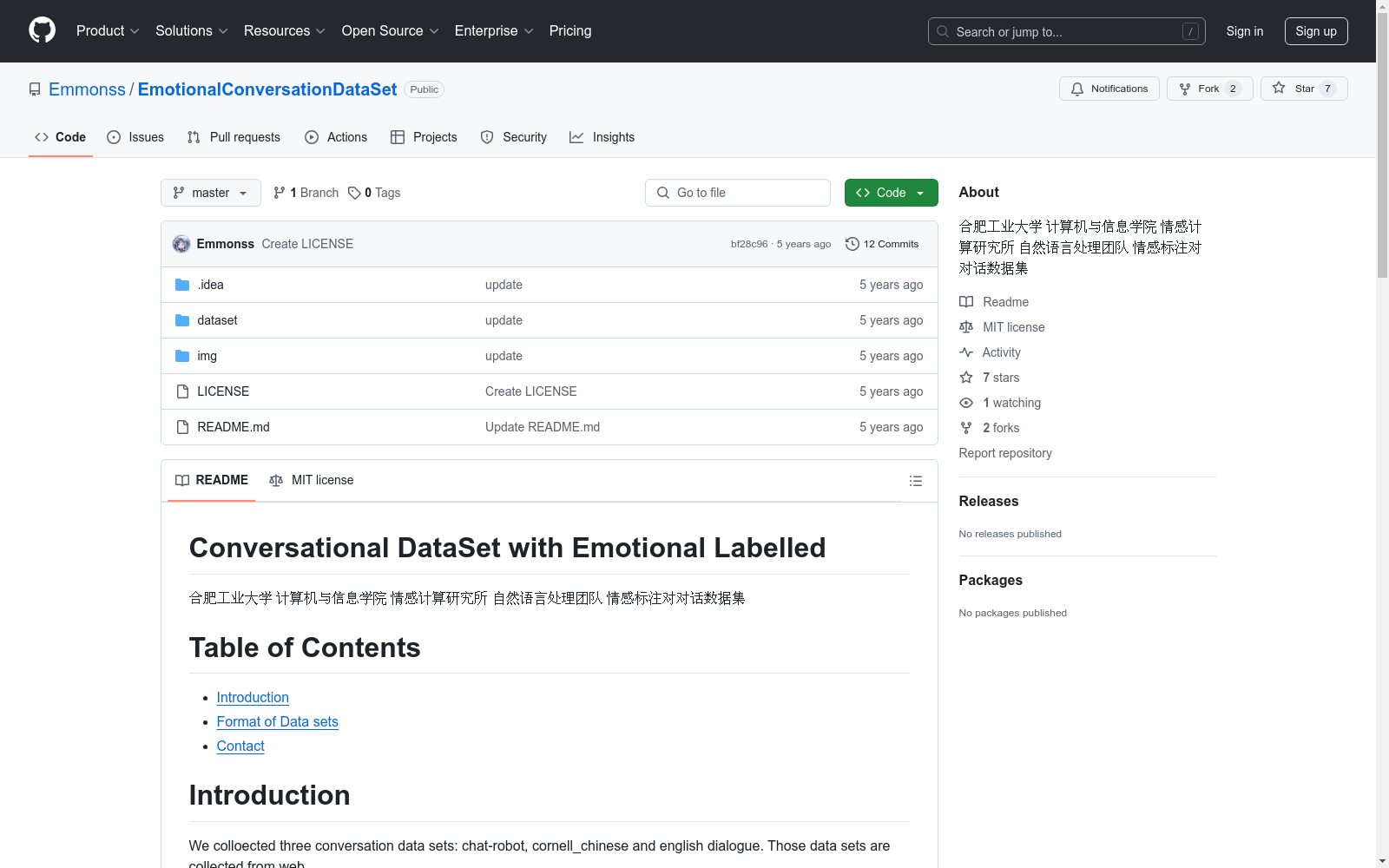Expand the Product menu

(108, 31)
